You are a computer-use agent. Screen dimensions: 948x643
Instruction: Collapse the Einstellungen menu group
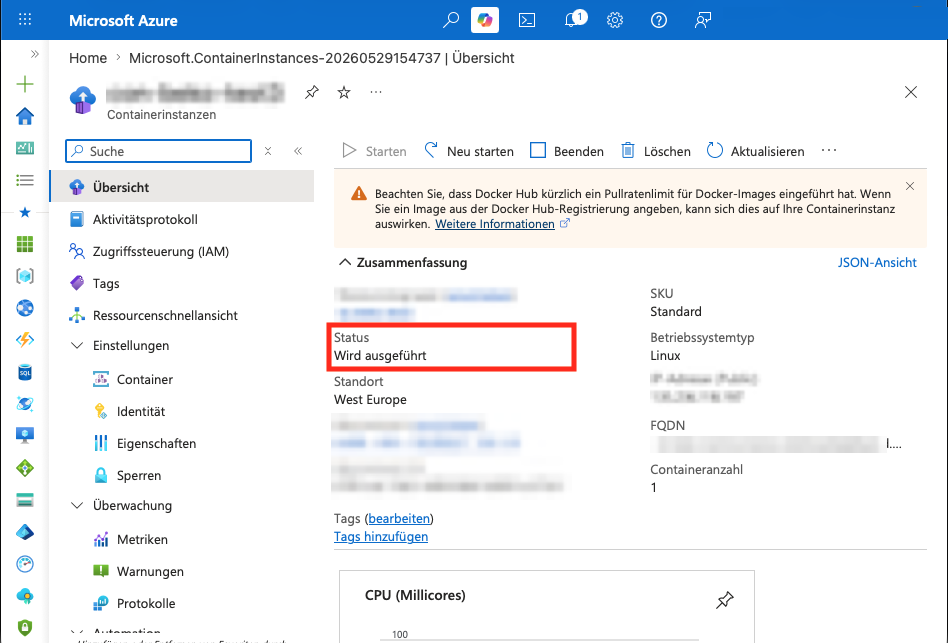tap(77, 346)
